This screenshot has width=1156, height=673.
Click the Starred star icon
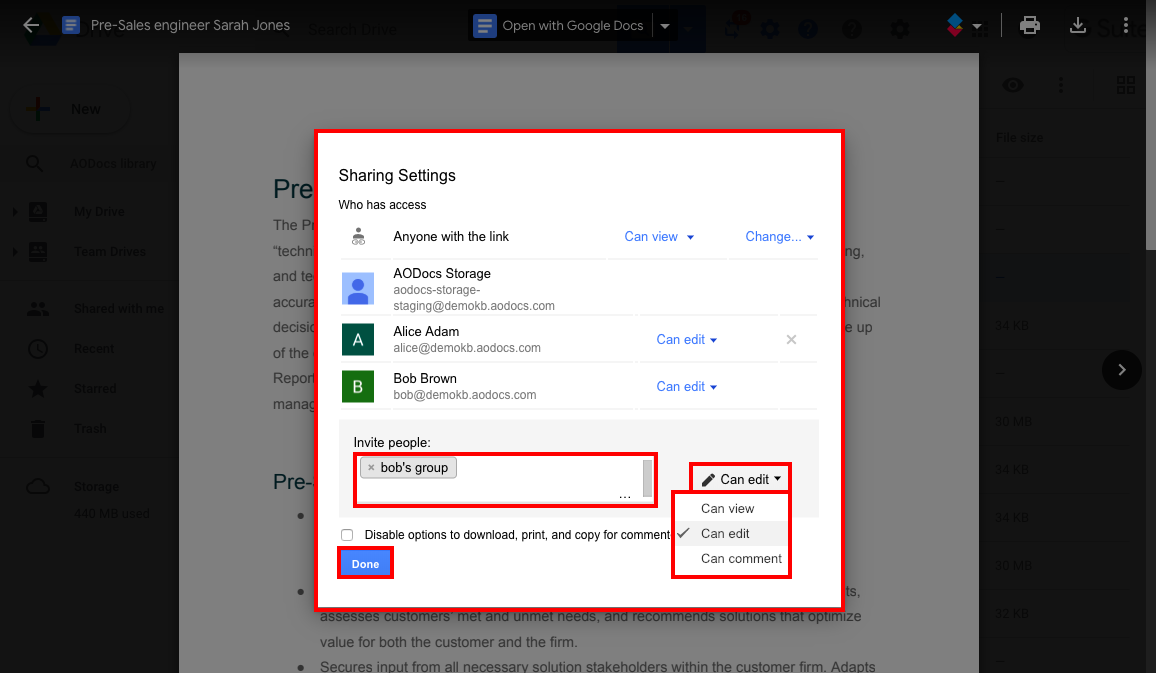click(x=38, y=388)
